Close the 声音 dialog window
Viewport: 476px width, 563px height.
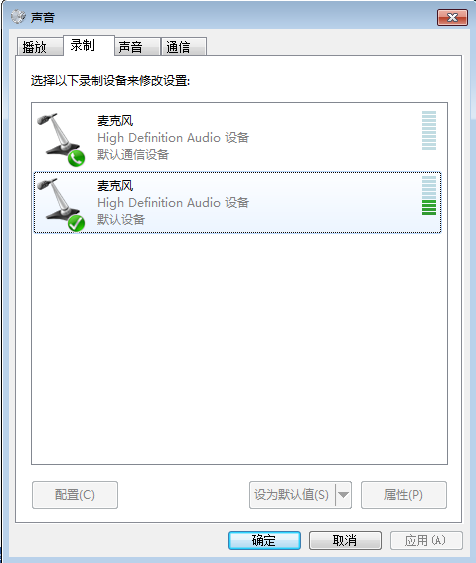(452, 17)
